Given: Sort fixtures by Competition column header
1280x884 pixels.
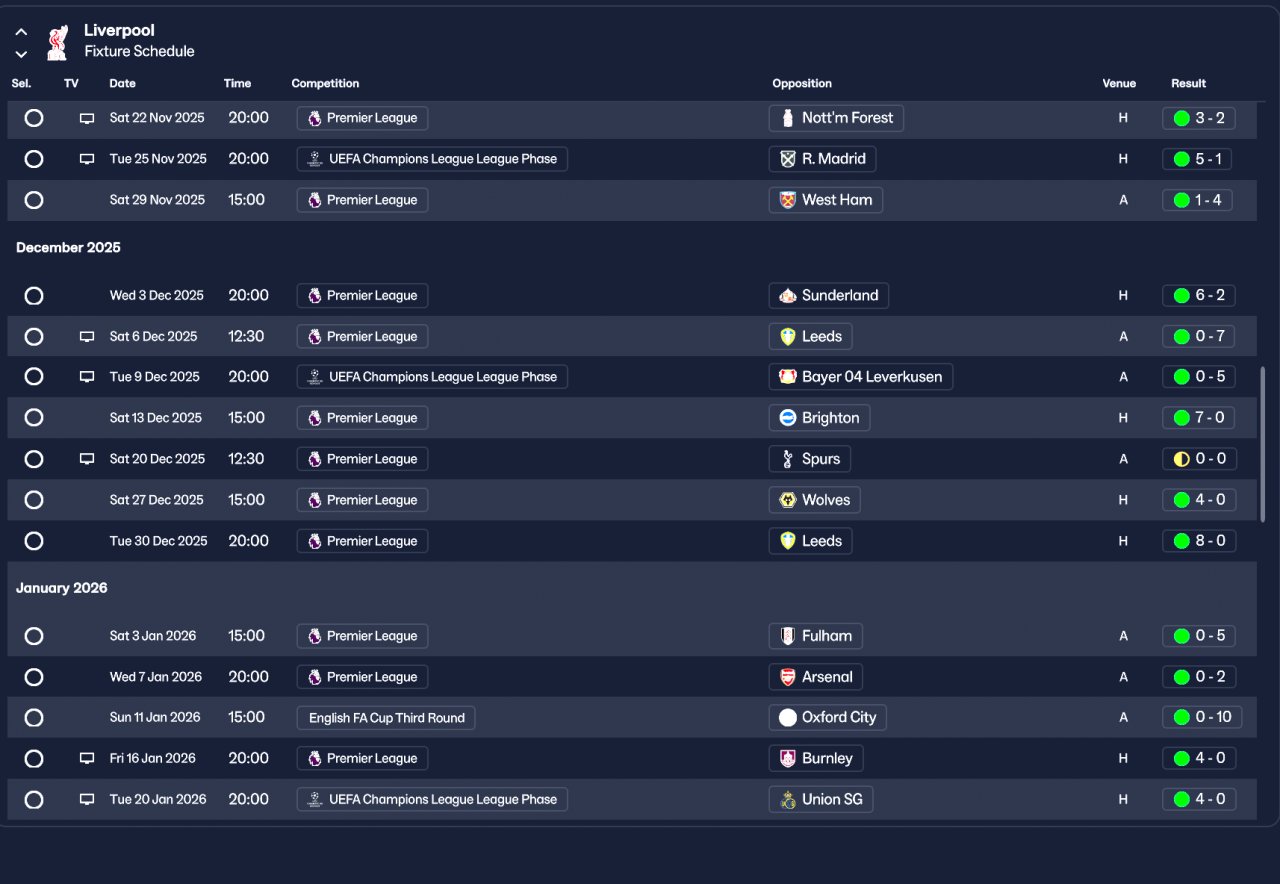Looking at the screenshot, I should coord(325,84).
